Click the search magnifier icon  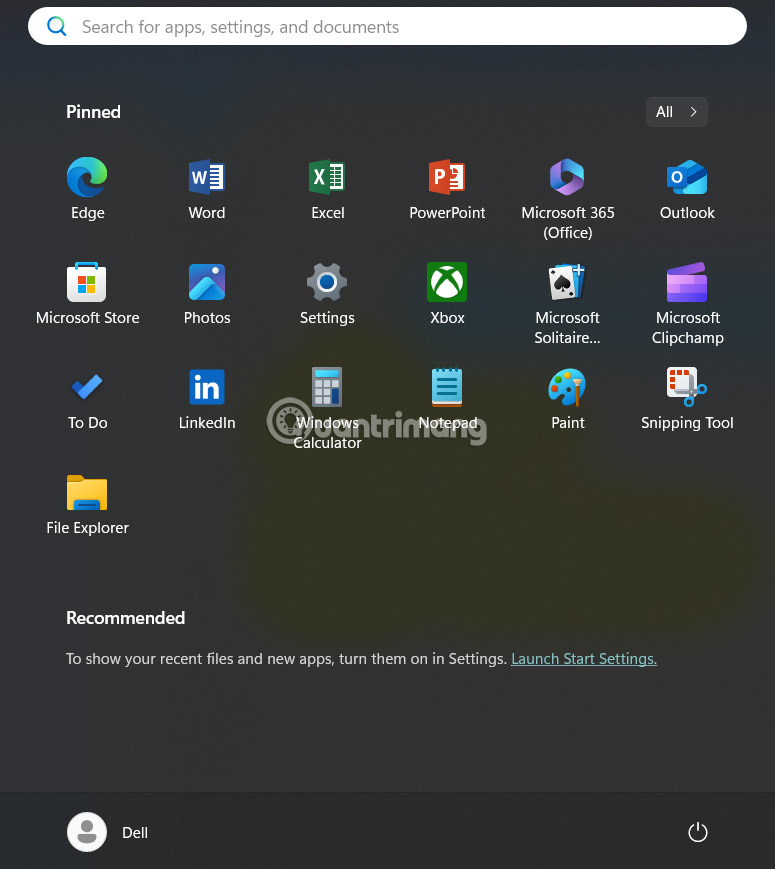pyautogui.click(x=57, y=26)
